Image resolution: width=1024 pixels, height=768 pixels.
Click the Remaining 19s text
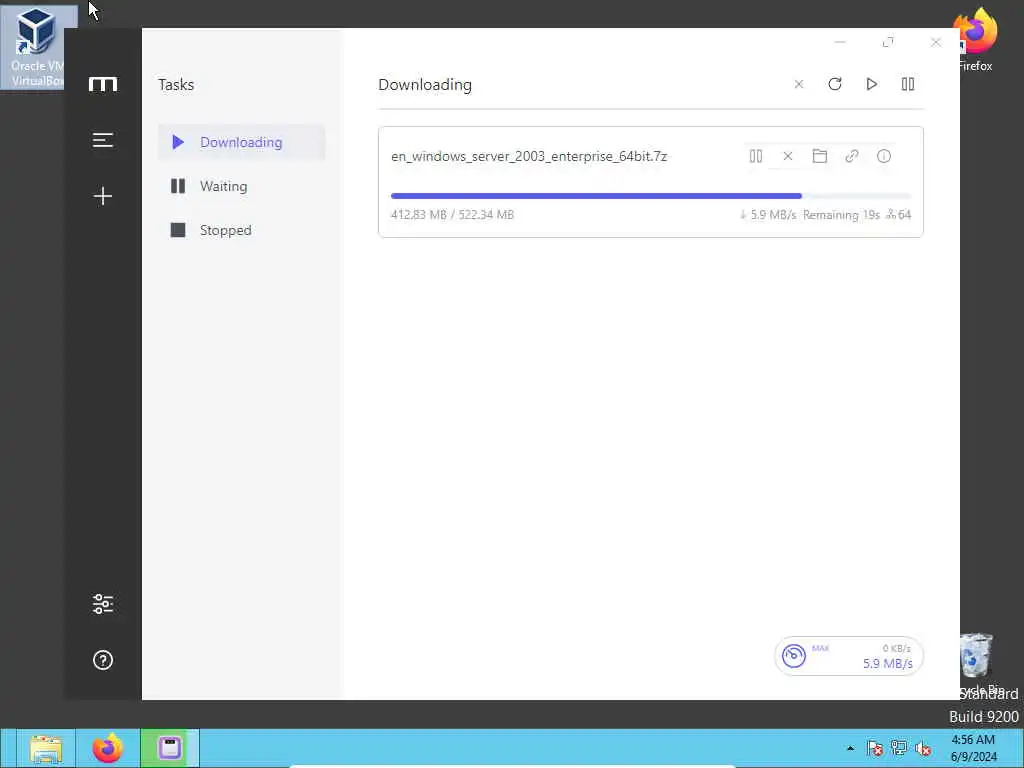841,215
